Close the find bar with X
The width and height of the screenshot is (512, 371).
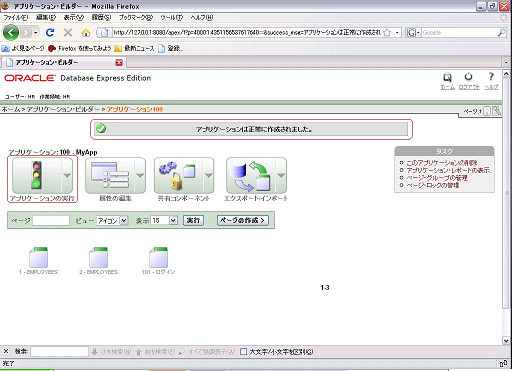tap(6, 351)
